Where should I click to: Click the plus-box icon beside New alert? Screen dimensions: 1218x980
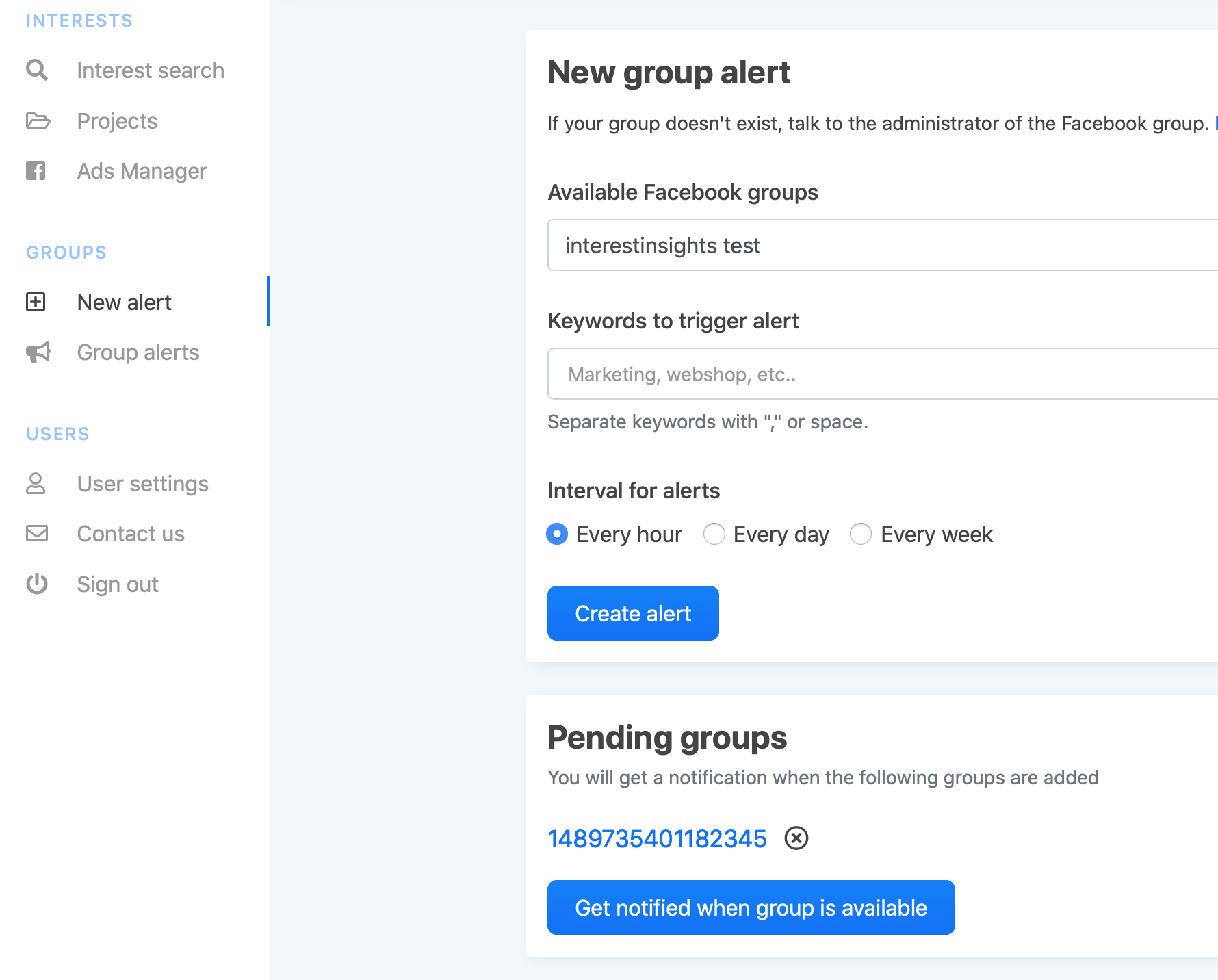[x=36, y=302]
